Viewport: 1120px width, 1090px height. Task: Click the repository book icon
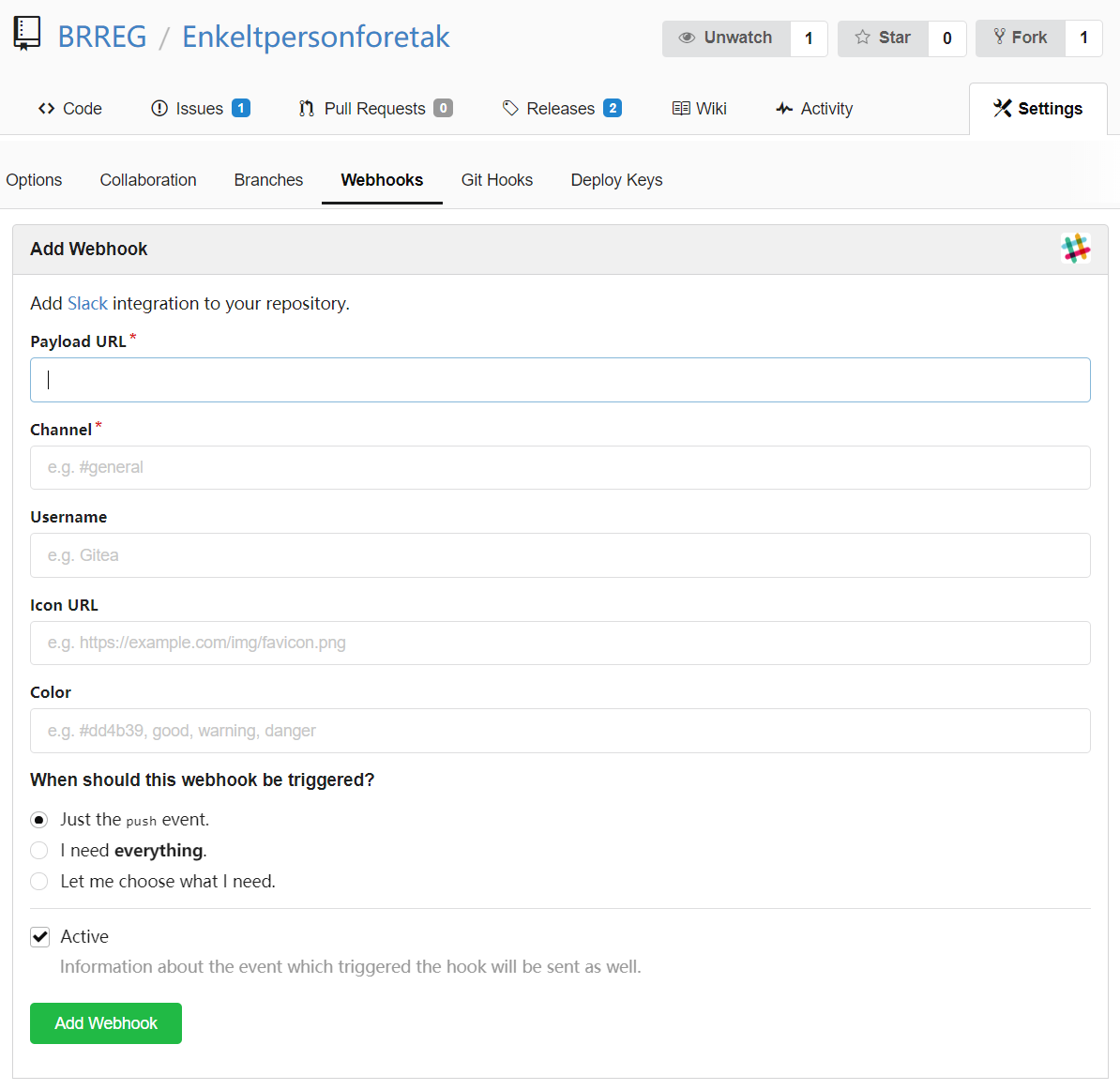point(27,35)
